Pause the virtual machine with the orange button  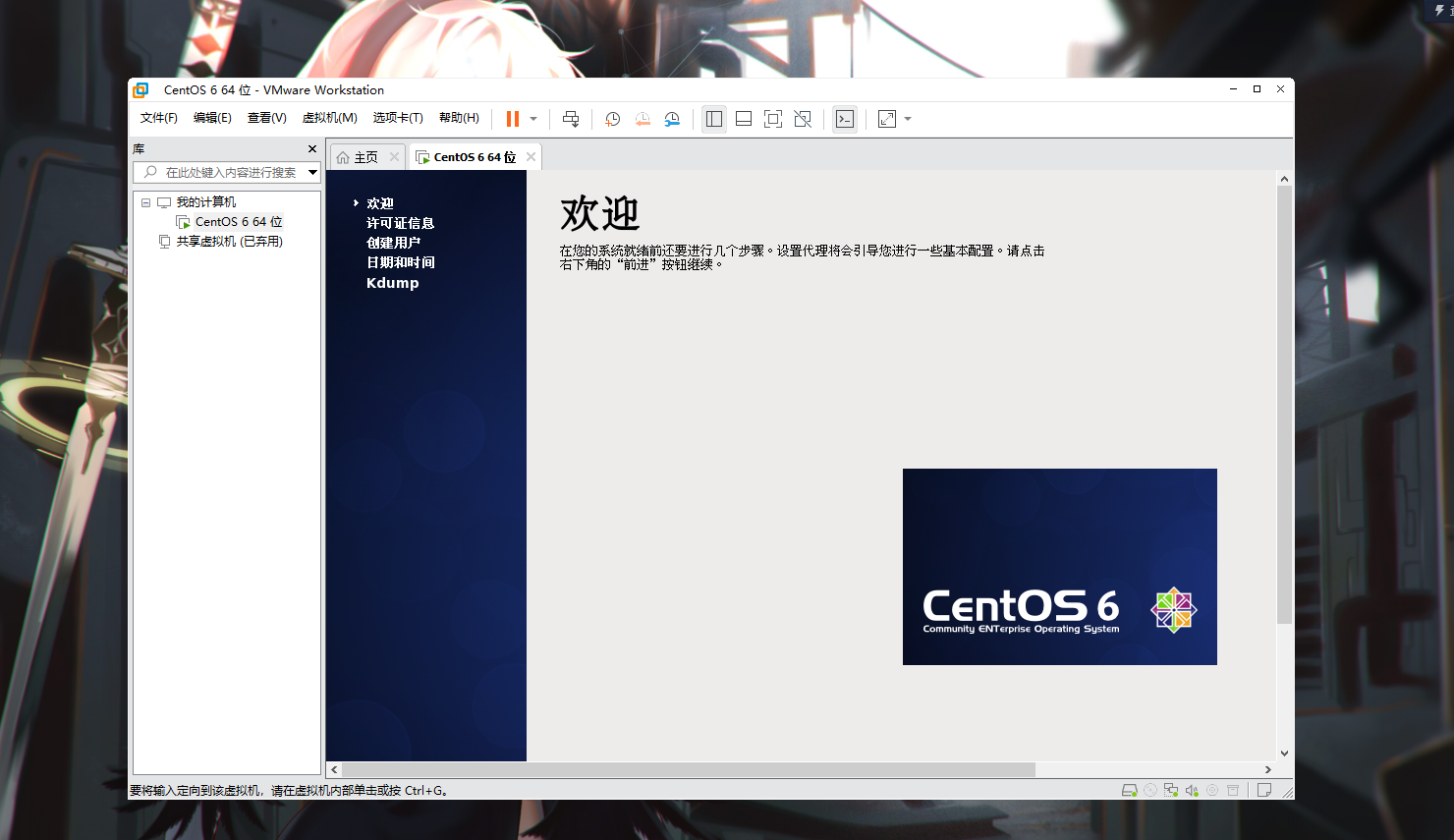click(513, 119)
